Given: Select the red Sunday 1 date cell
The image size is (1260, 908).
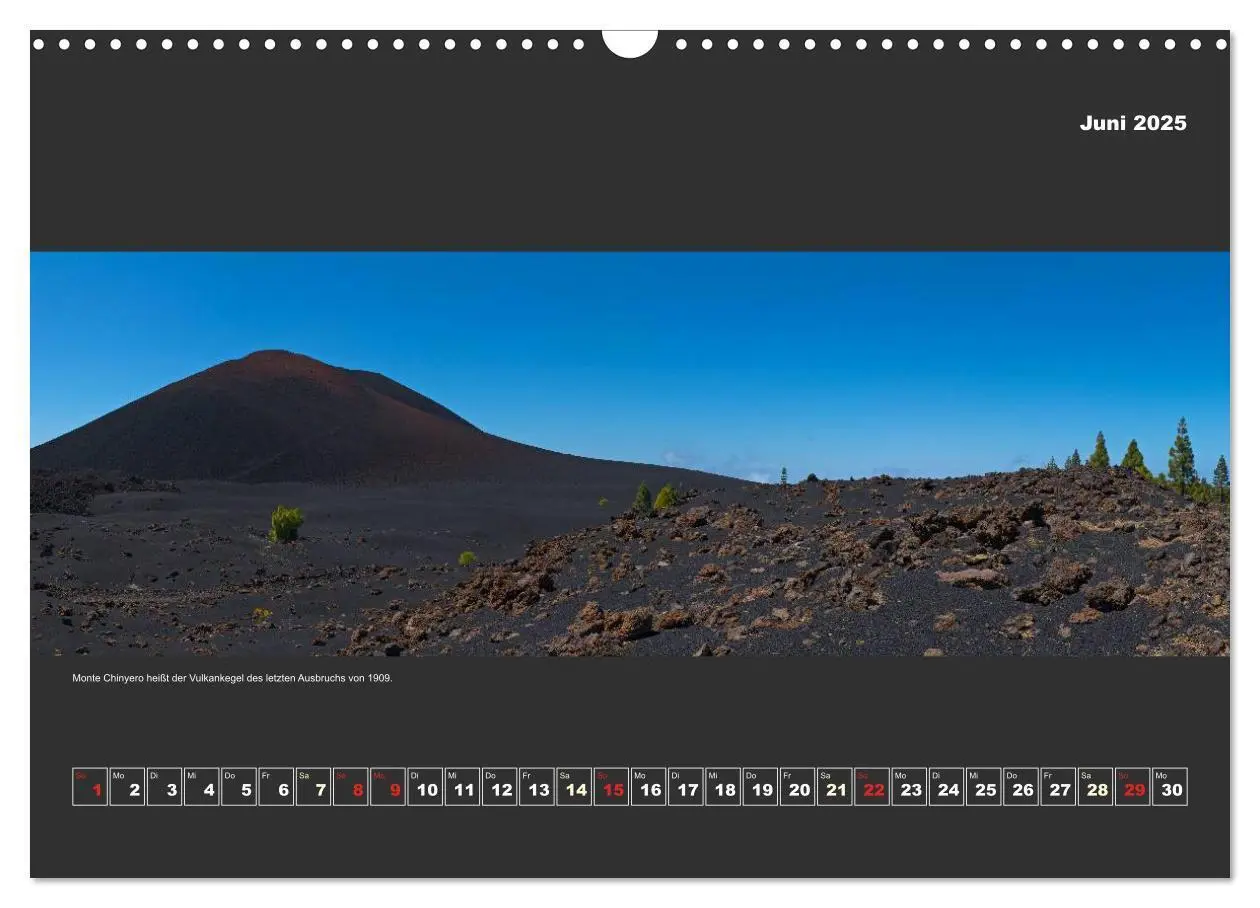Looking at the screenshot, I should coord(90,786).
